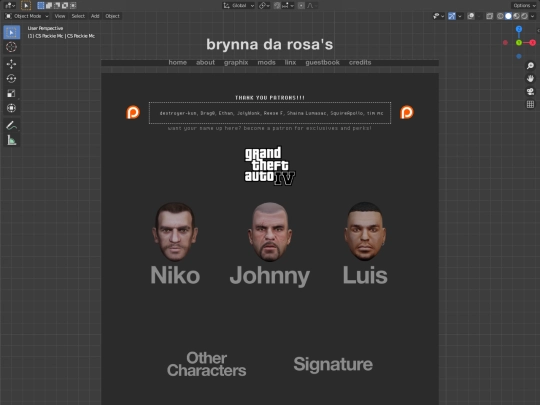This screenshot has height=405, width=540.
Task: Open the Options dropdown
Action: 524,6
